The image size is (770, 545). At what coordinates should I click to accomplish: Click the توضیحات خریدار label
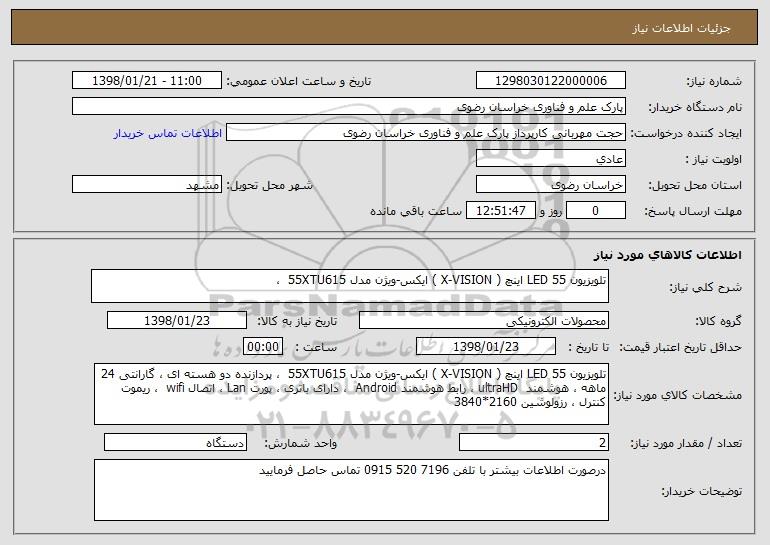(x=702, y=491)
